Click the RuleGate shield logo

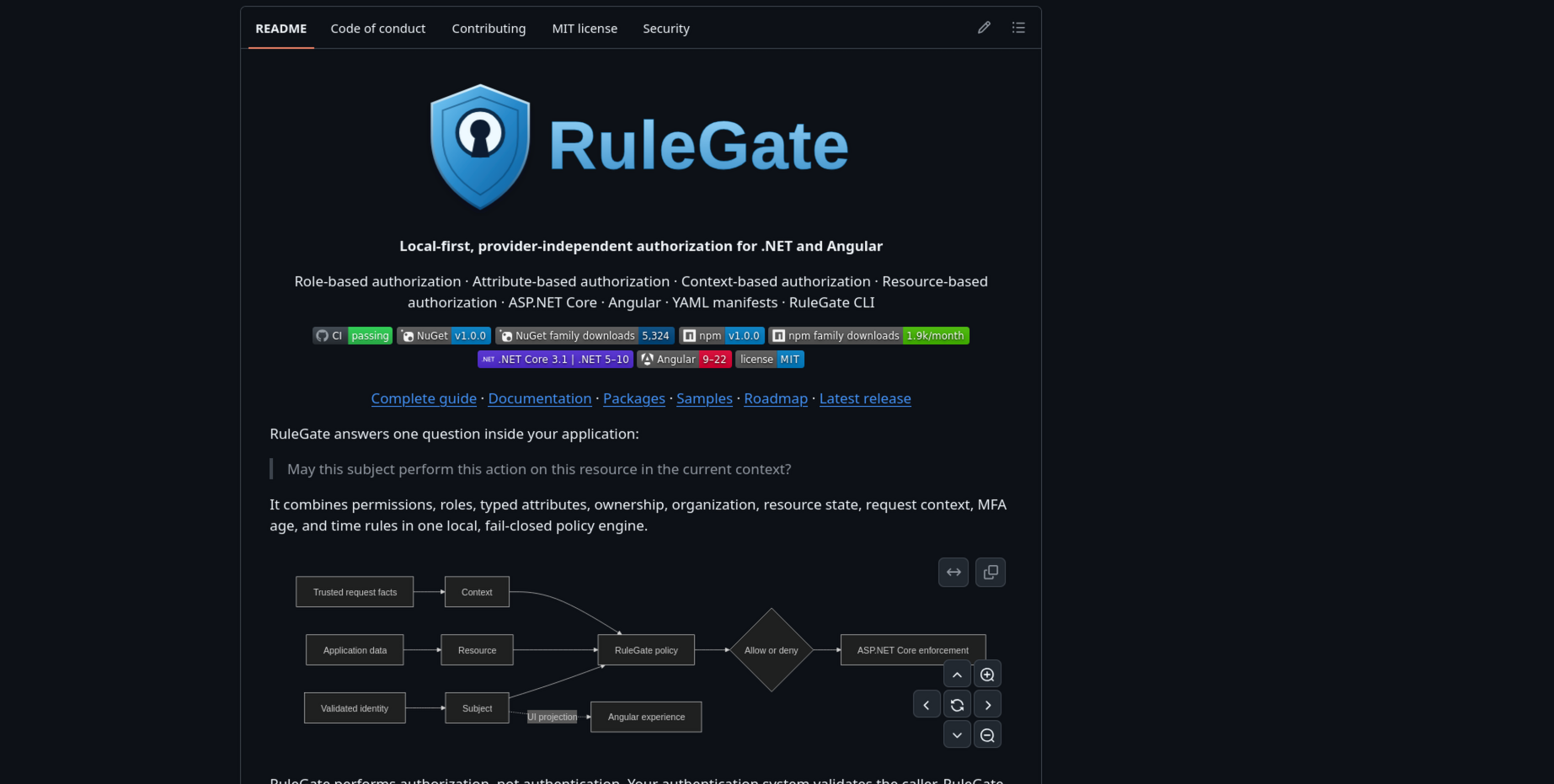(480, 147)
